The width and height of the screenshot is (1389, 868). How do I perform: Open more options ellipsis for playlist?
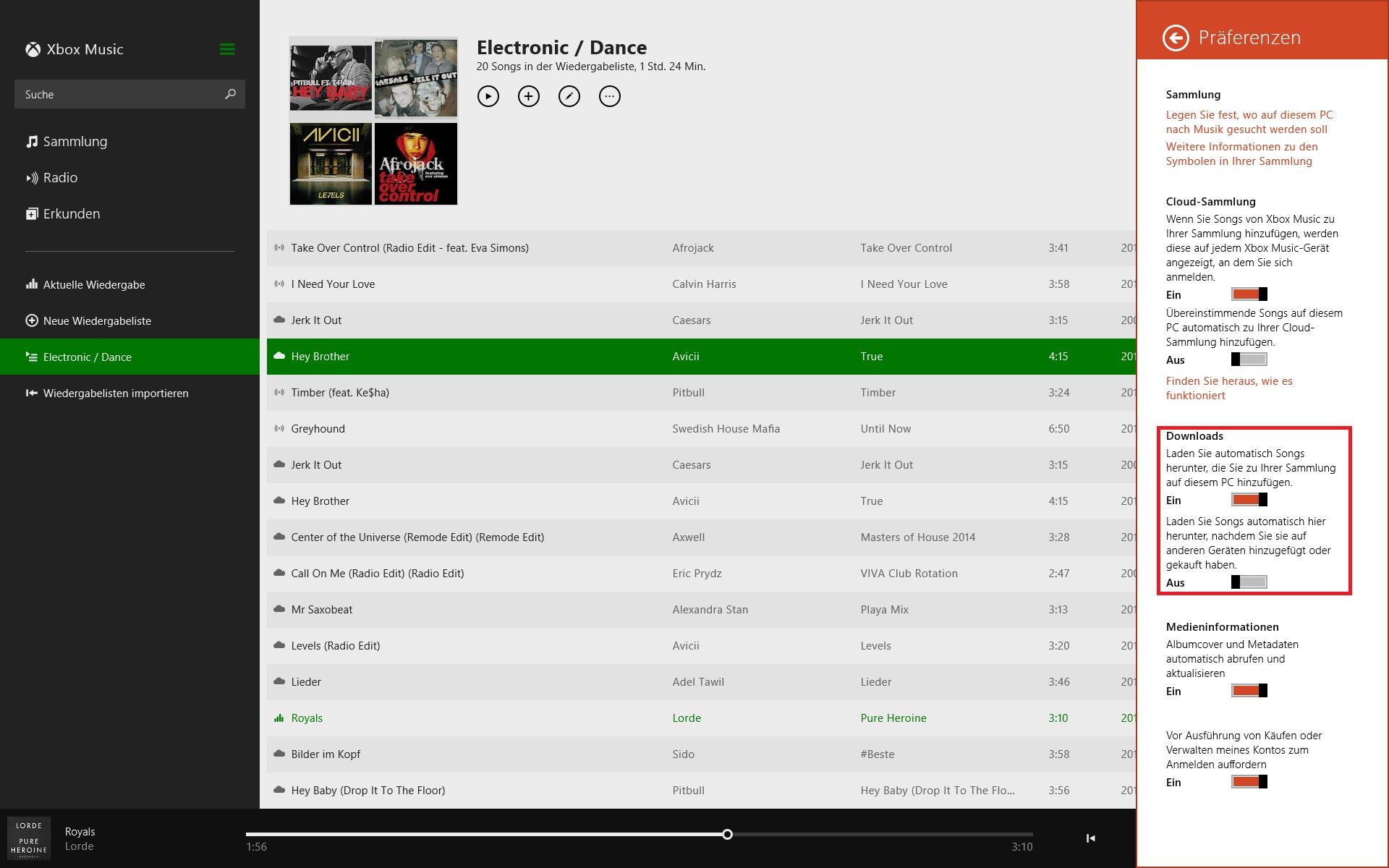click(610, 96)
